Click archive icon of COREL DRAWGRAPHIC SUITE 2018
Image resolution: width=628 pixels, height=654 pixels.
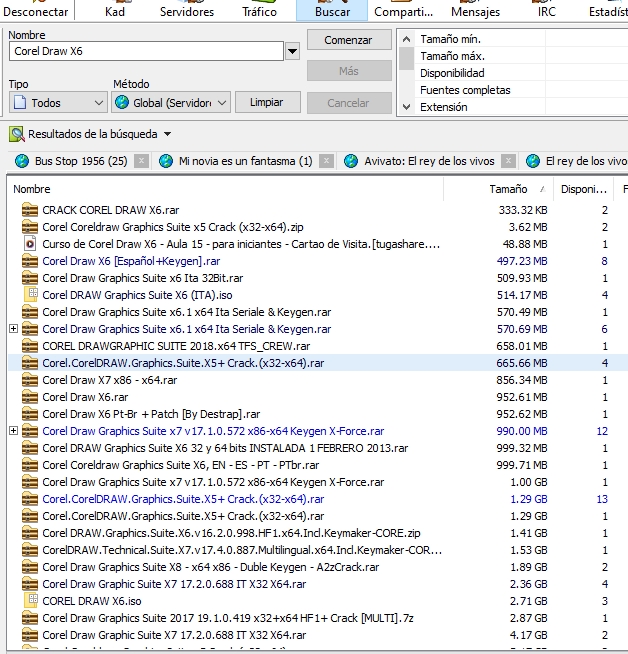click(30, 346)
